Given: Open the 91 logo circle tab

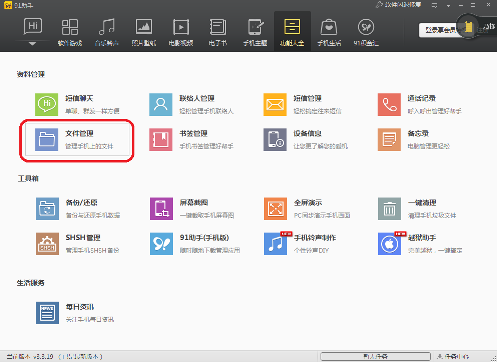Looking at the screenshot, I should click(366, 32).
